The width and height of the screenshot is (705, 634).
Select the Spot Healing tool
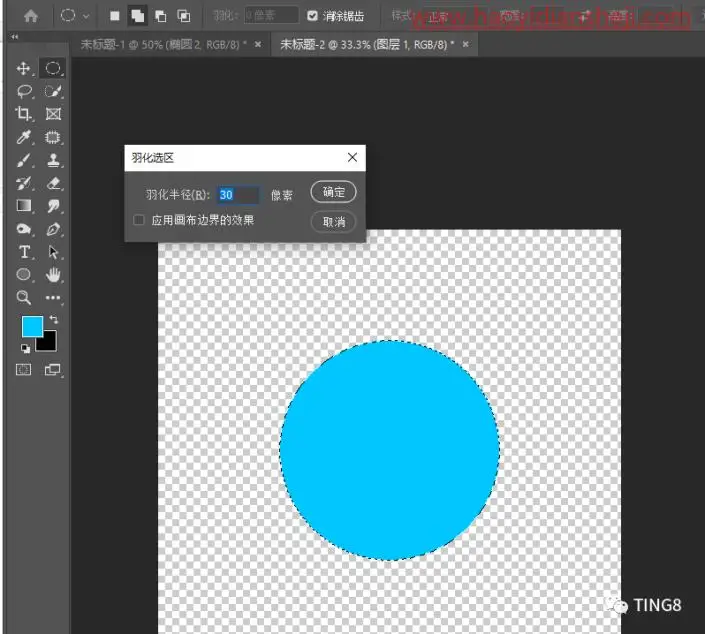[53, 137]
